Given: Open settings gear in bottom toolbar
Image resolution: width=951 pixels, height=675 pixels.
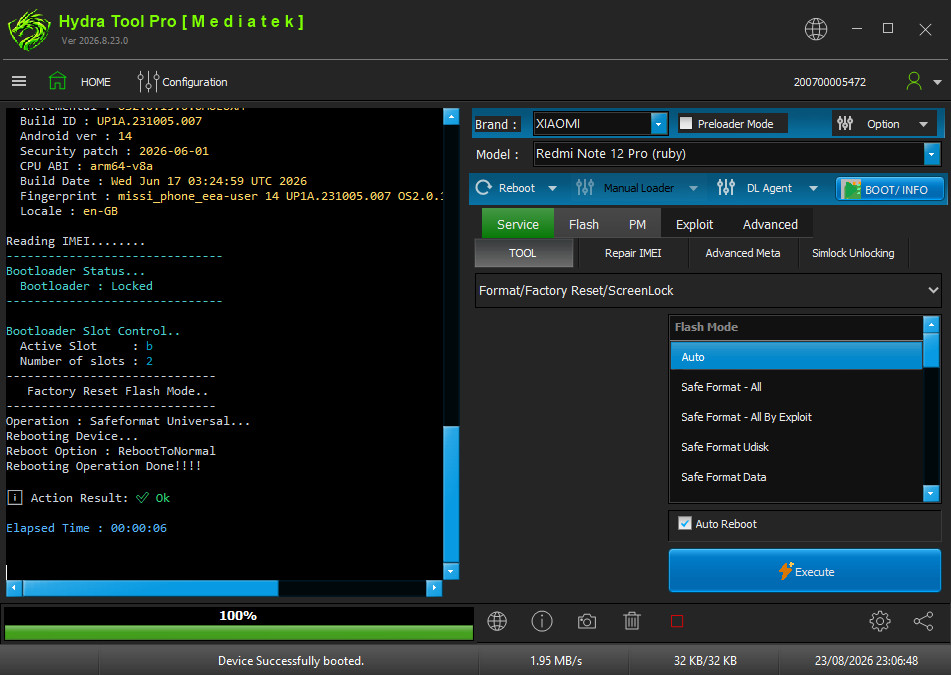Looking at the screenshot, I should click(x=879, y=621).
